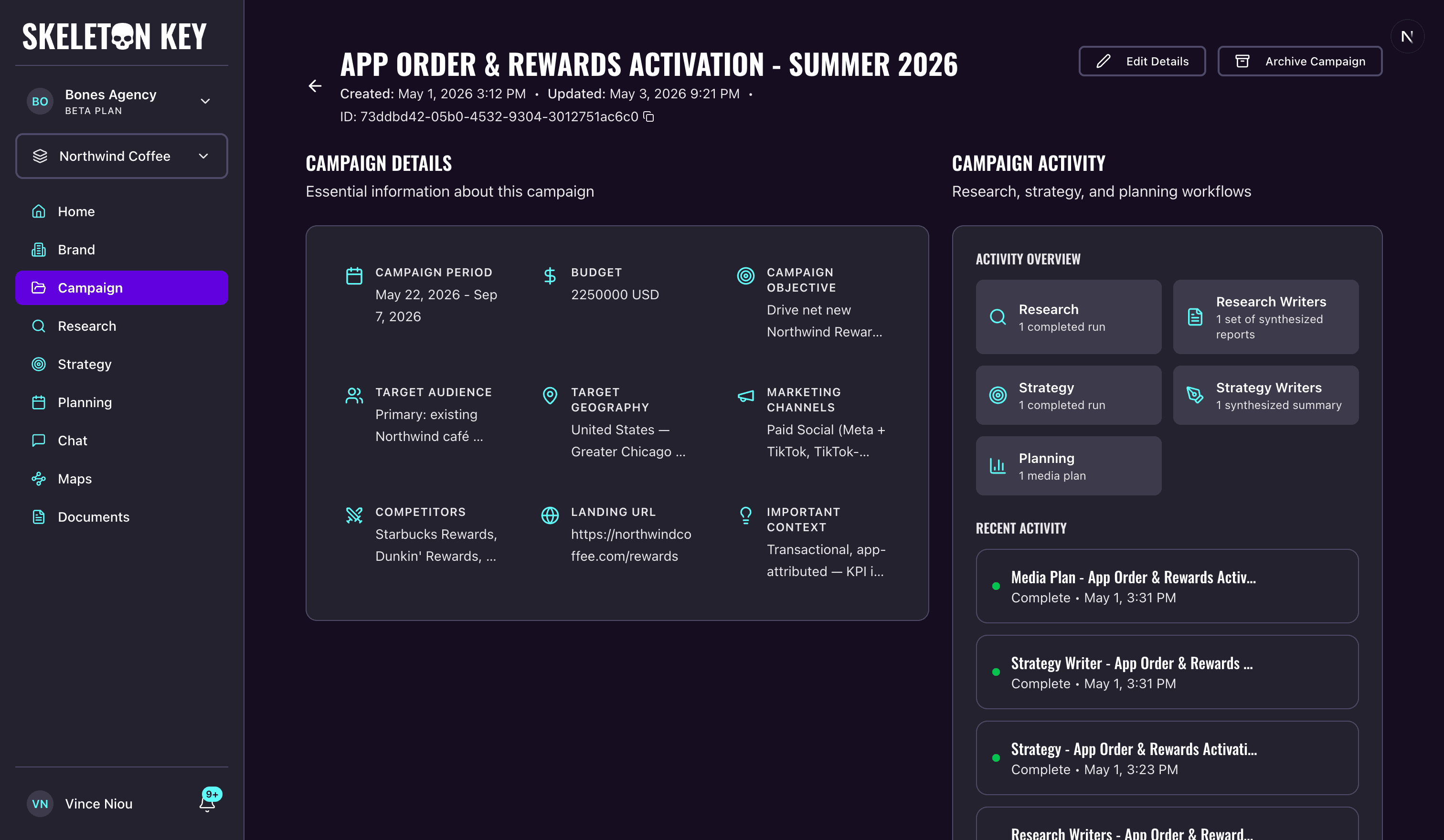Click document icon in Research Writers card

pos(1195,317)
